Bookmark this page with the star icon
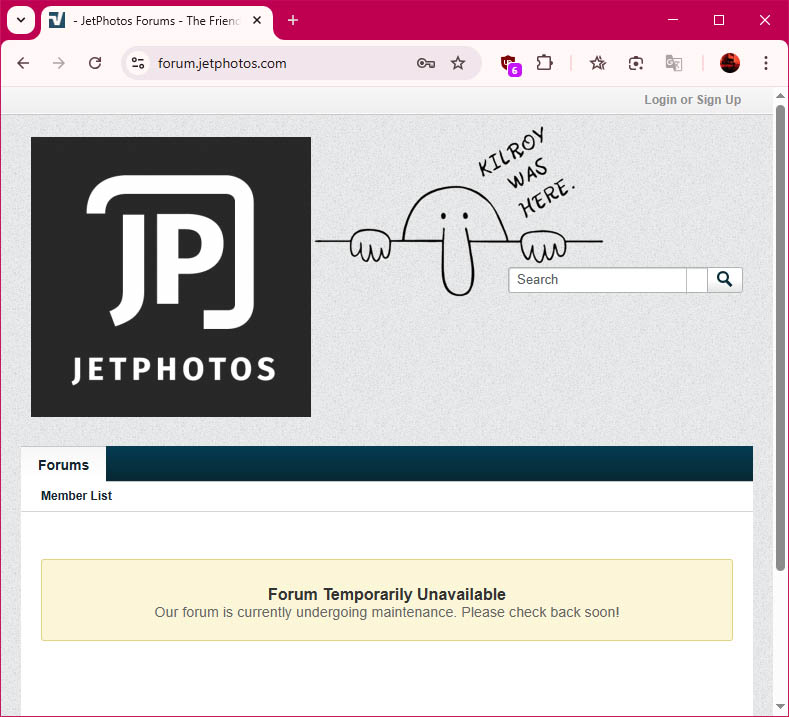The width and height of the screenshot is (789, 717). [x=458, y=63]
